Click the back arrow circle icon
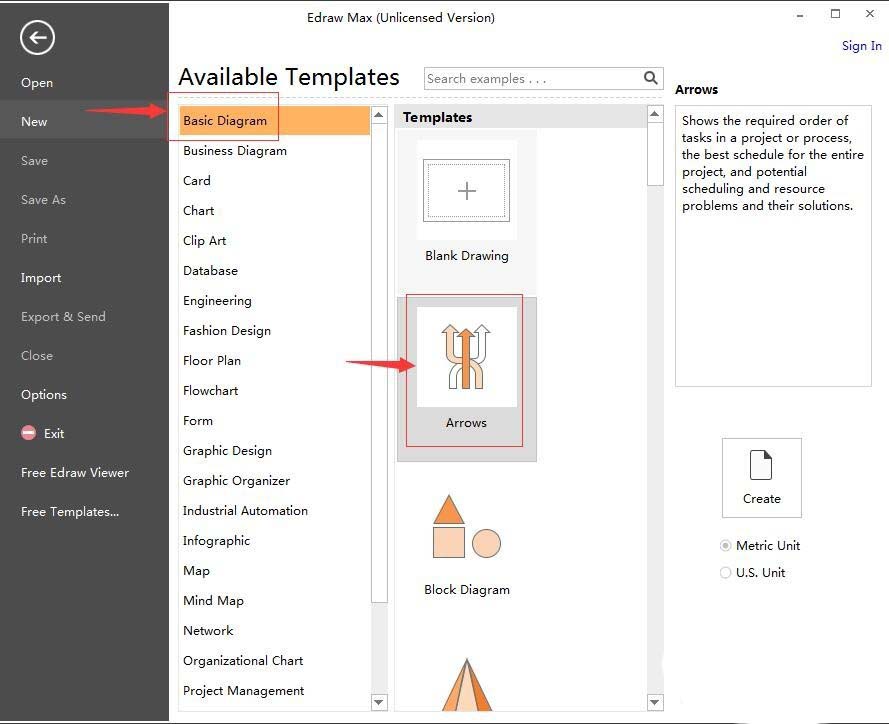This screenshot has width=889, height=724. [37, 38]
